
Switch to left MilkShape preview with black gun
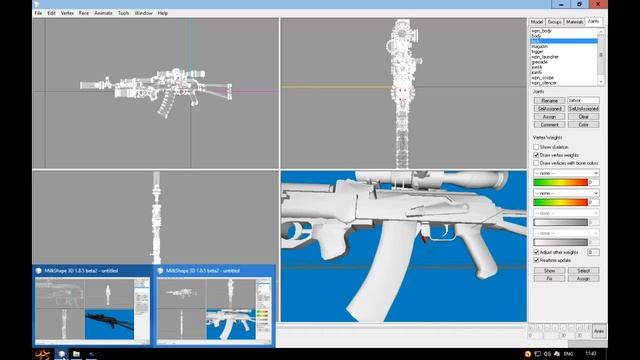[x=92, y=306]
